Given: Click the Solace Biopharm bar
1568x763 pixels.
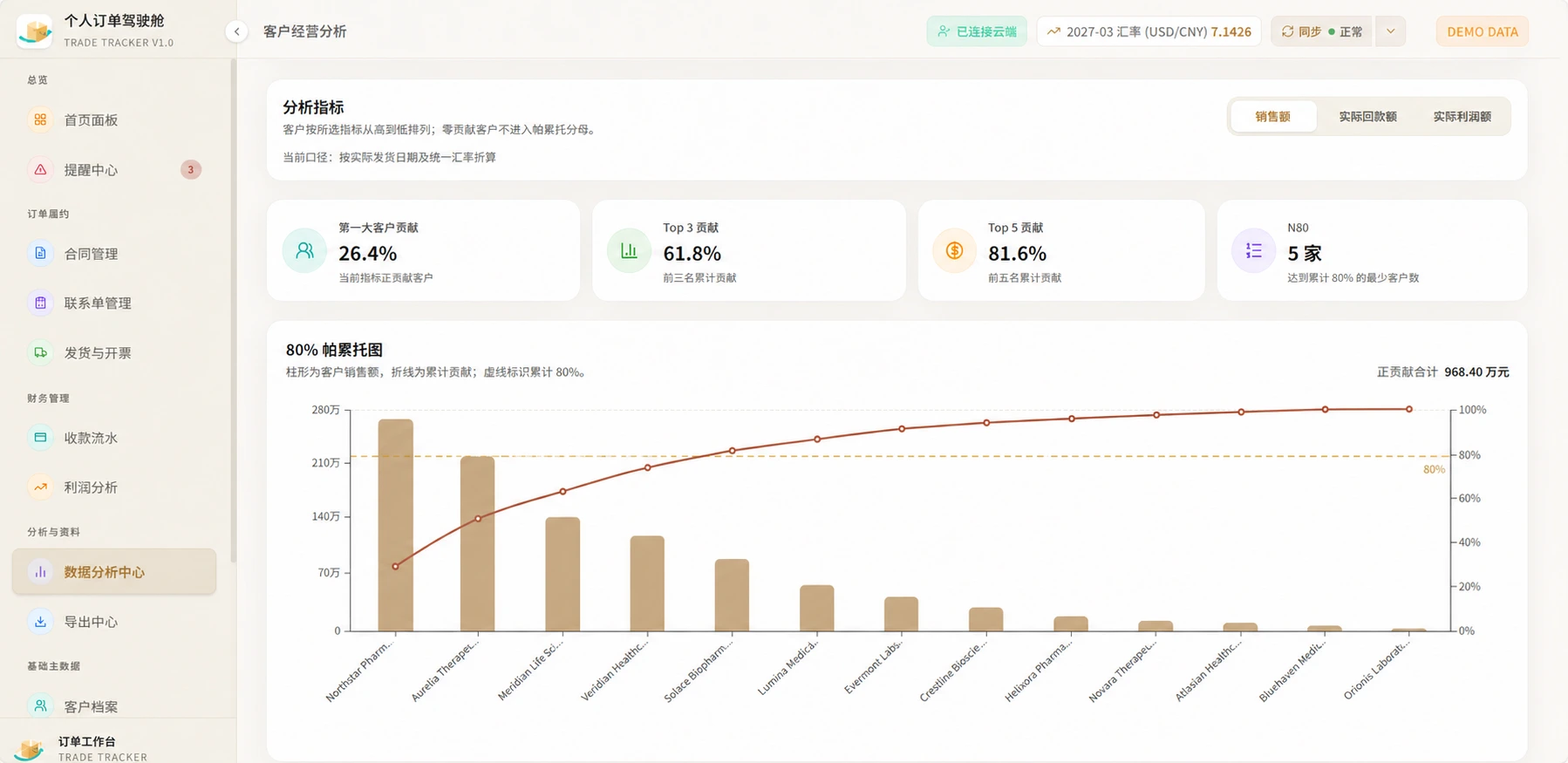Looking at the screenshot, I should [732, 595].
